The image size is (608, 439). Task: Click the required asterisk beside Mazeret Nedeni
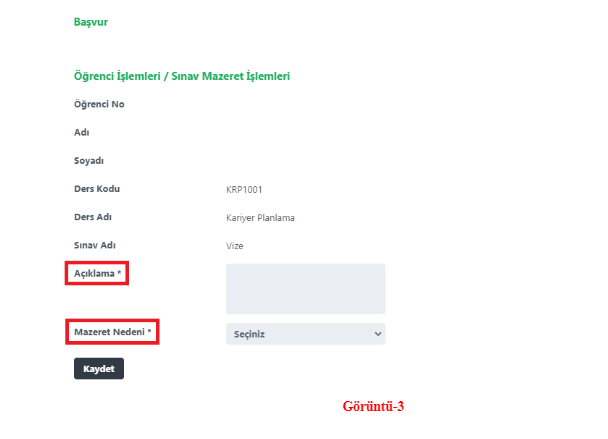[x=149, y=331]
